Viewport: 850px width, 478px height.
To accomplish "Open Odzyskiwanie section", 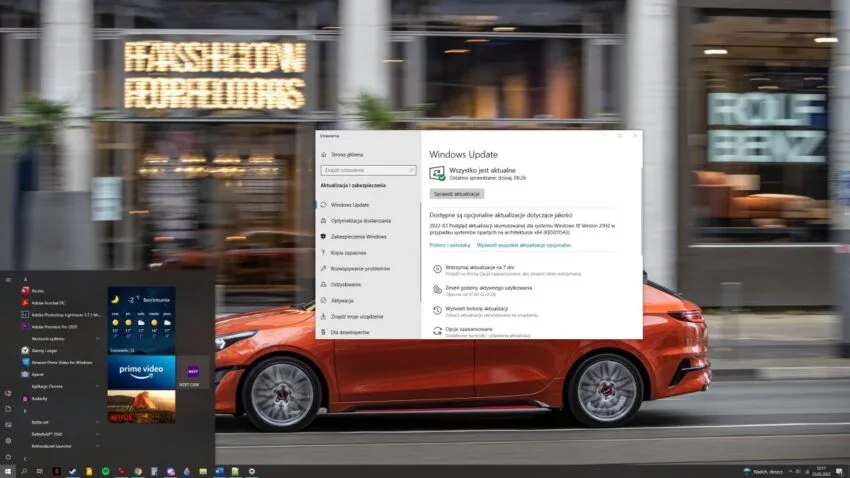I will (x=345, y=285).
